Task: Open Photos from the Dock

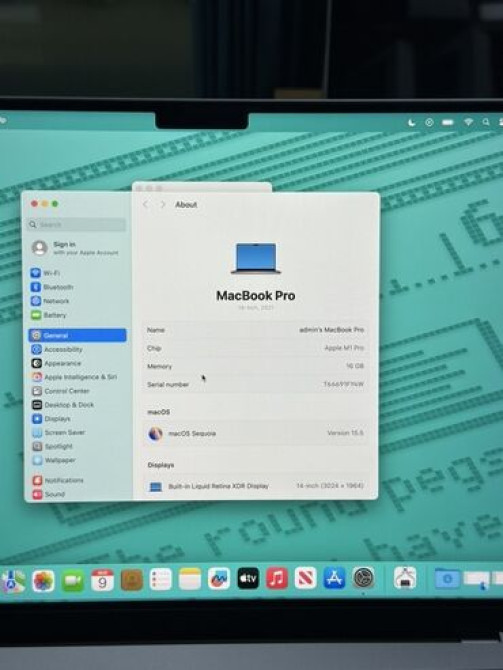Action: tap(43, 580)
